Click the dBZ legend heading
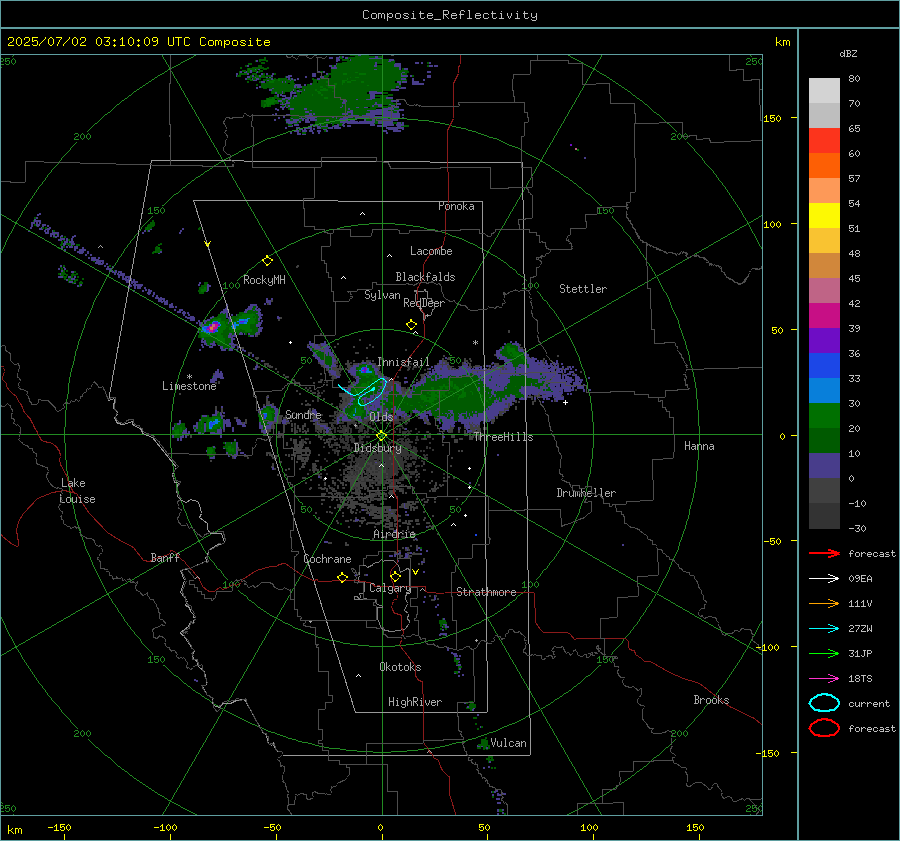The image size is (900, 841). point(848,53)
